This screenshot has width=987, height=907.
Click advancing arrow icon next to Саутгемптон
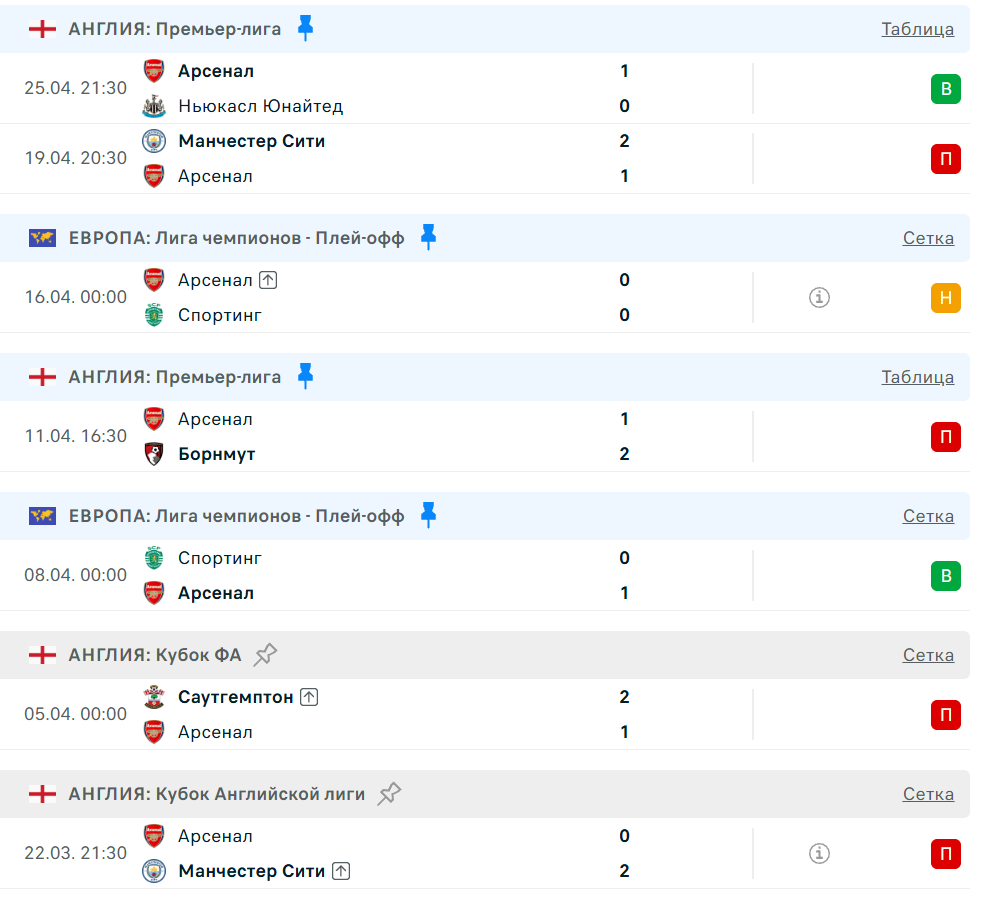(x=309, y=697)
